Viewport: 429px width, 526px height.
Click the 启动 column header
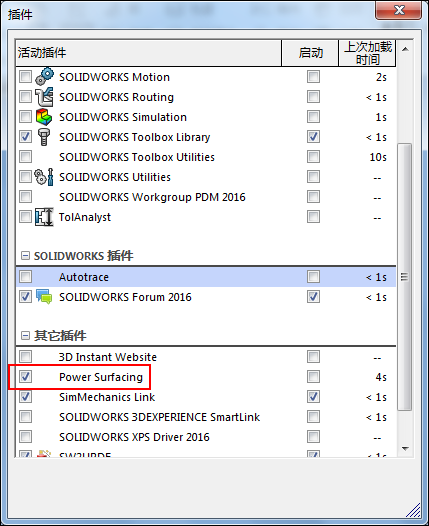(x=310, y=53)
